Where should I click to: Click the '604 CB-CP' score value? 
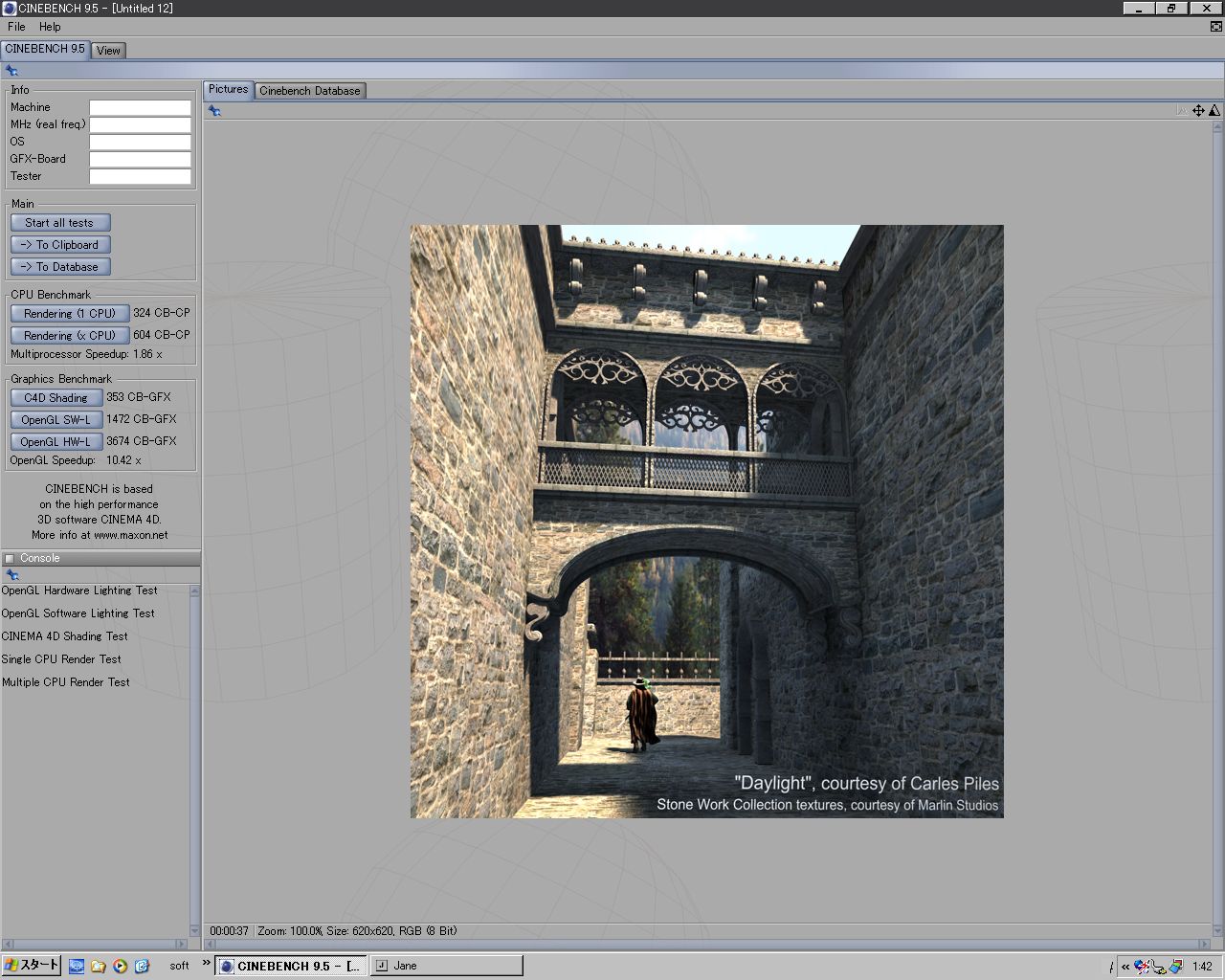click(x=162, y=335)
